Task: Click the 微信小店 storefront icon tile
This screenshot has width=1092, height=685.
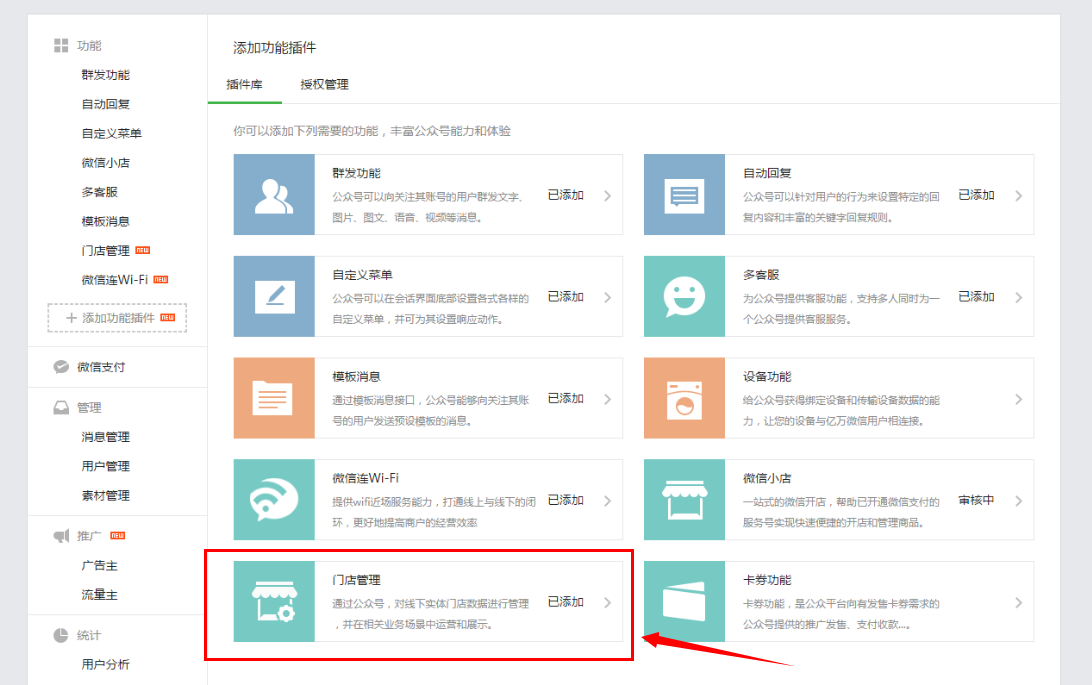Action: pos(684,500)
